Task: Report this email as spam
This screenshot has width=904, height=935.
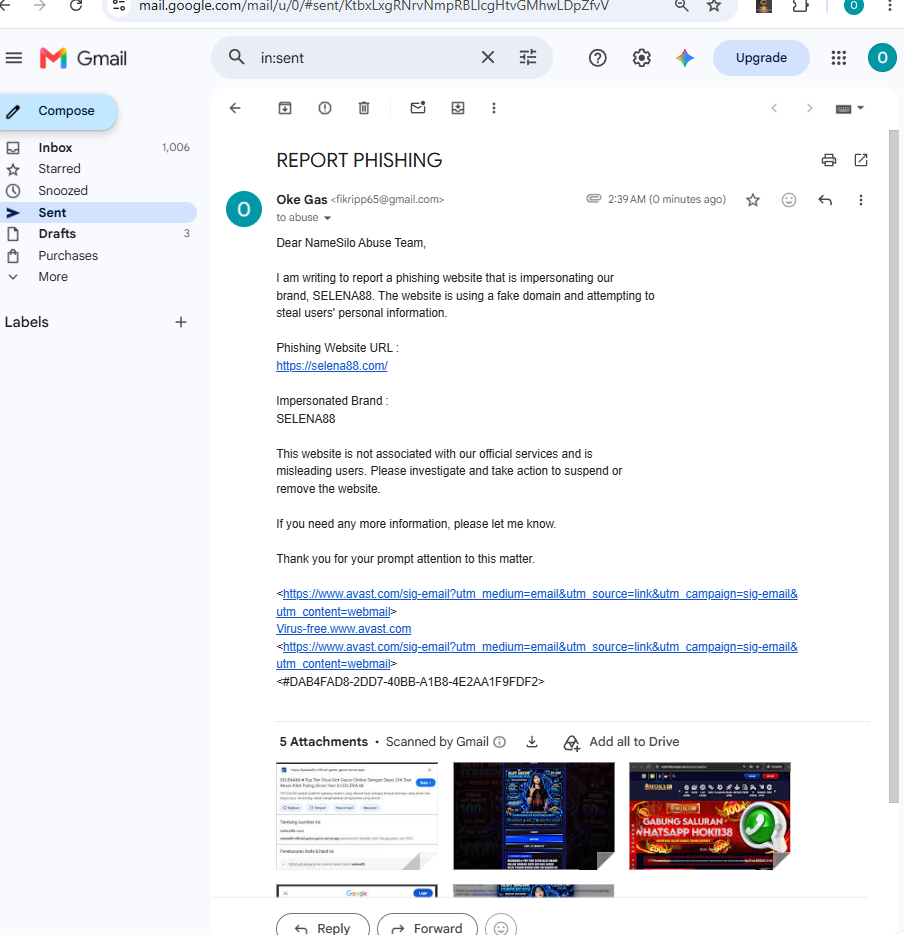Action: [x=324, y=108]
